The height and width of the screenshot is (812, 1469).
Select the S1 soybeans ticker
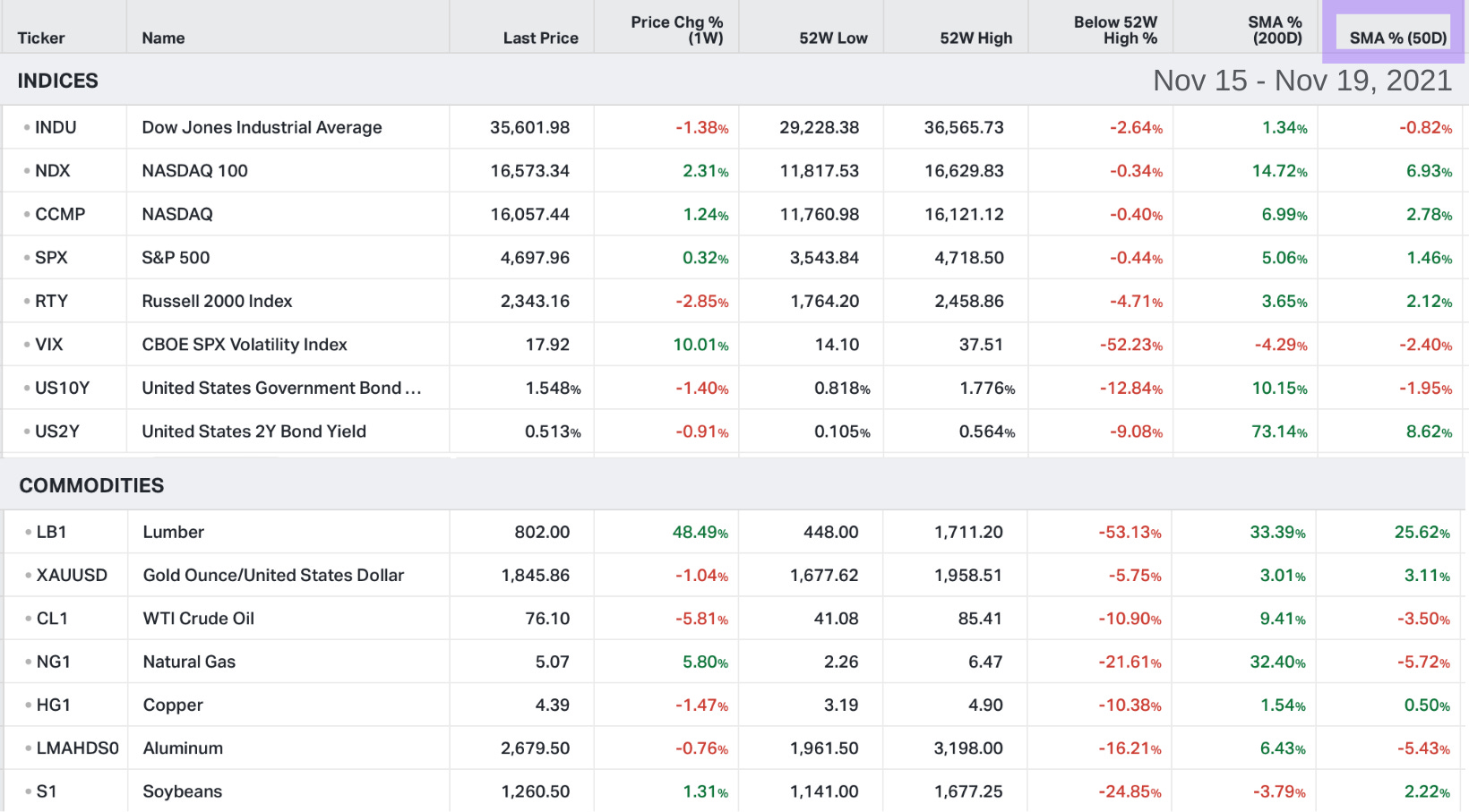(x=47, y=791)
